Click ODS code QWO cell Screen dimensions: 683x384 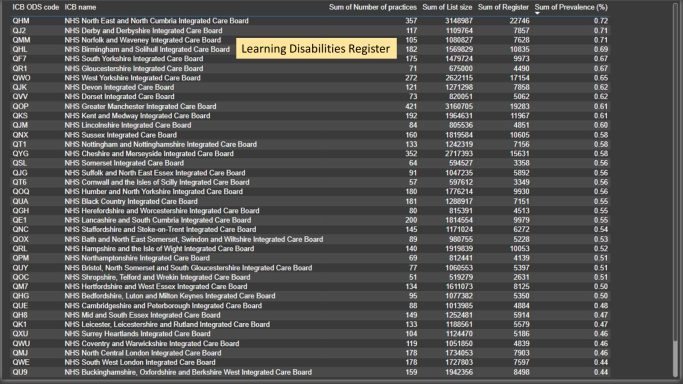click(x=21, y=78)
